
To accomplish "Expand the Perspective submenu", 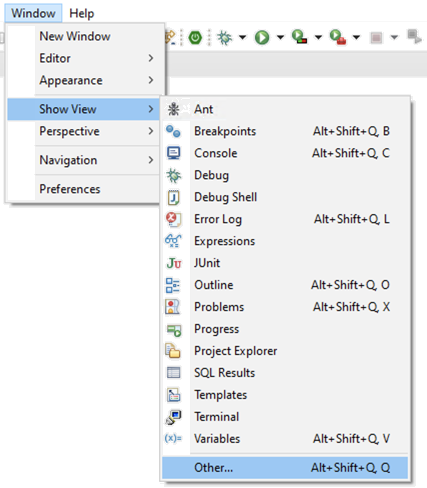I will (x=83, y=131).
